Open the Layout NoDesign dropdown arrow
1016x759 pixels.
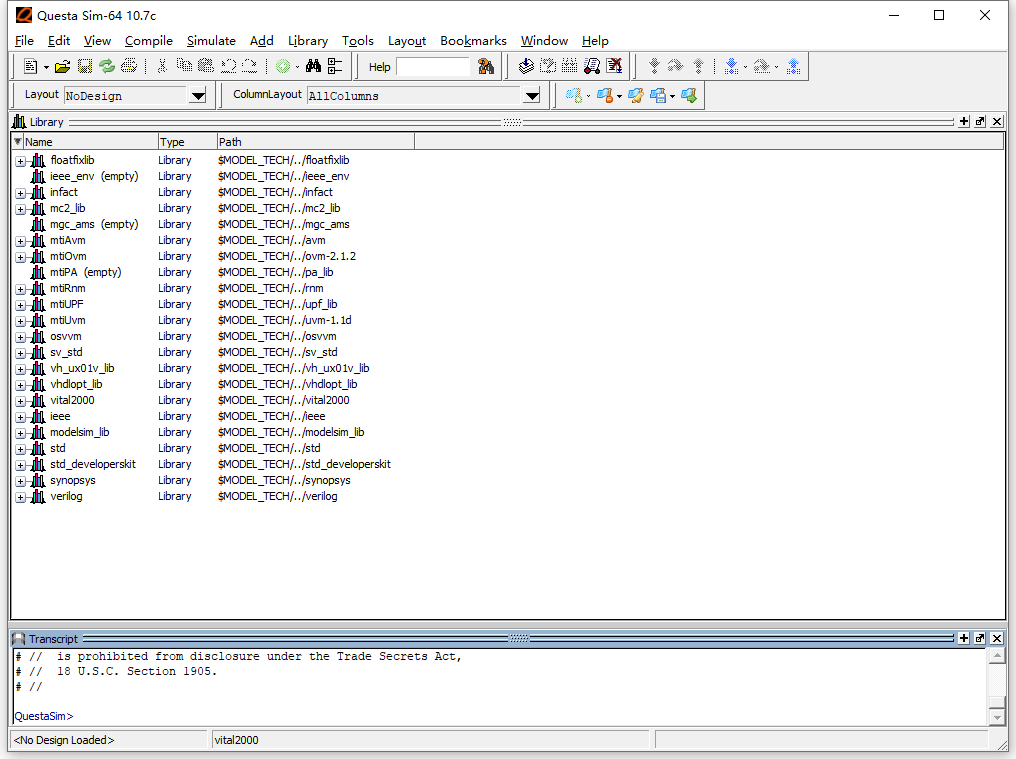pyautogui.click(x=198, y=96)
